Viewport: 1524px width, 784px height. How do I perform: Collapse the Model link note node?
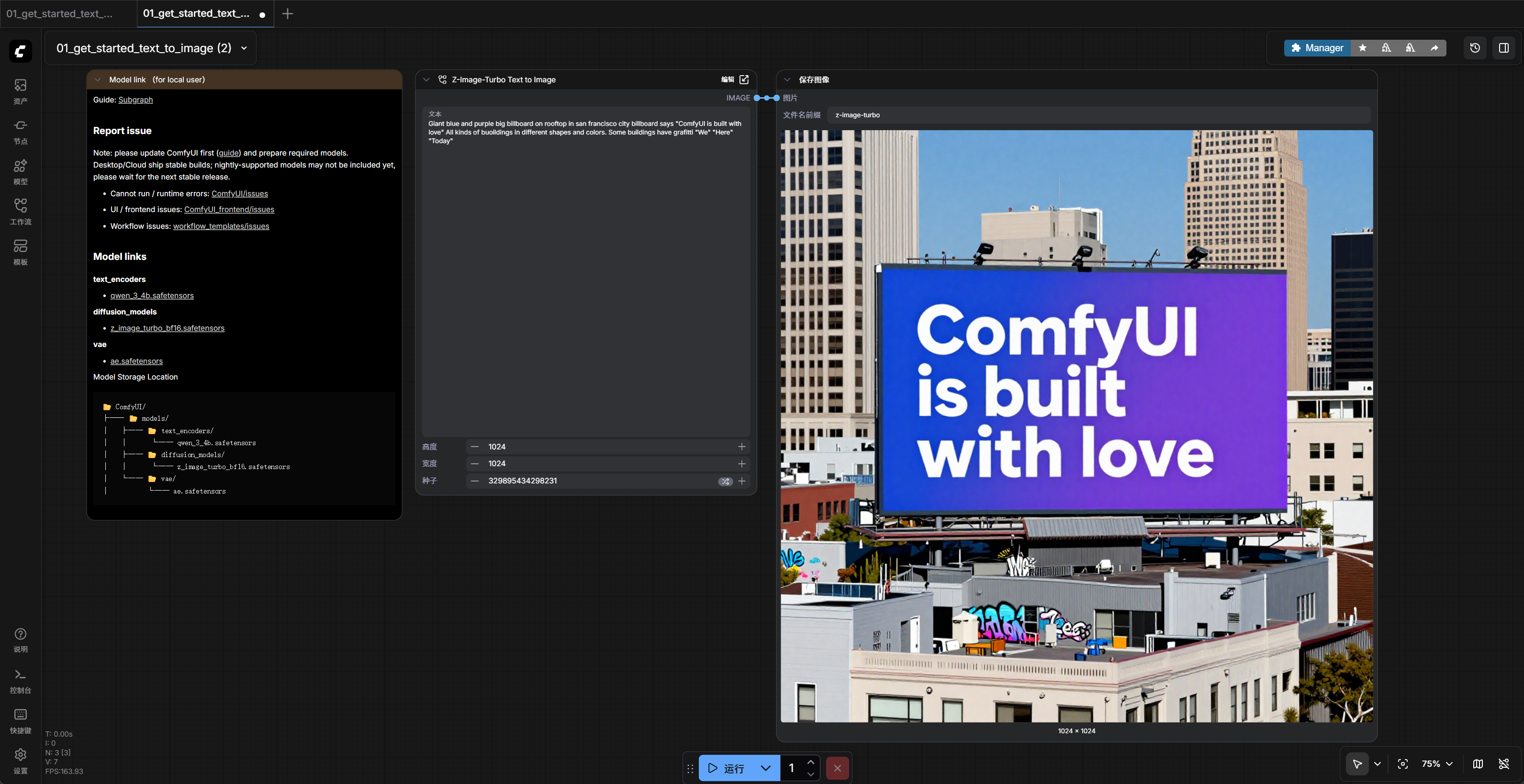click(98, 79)
